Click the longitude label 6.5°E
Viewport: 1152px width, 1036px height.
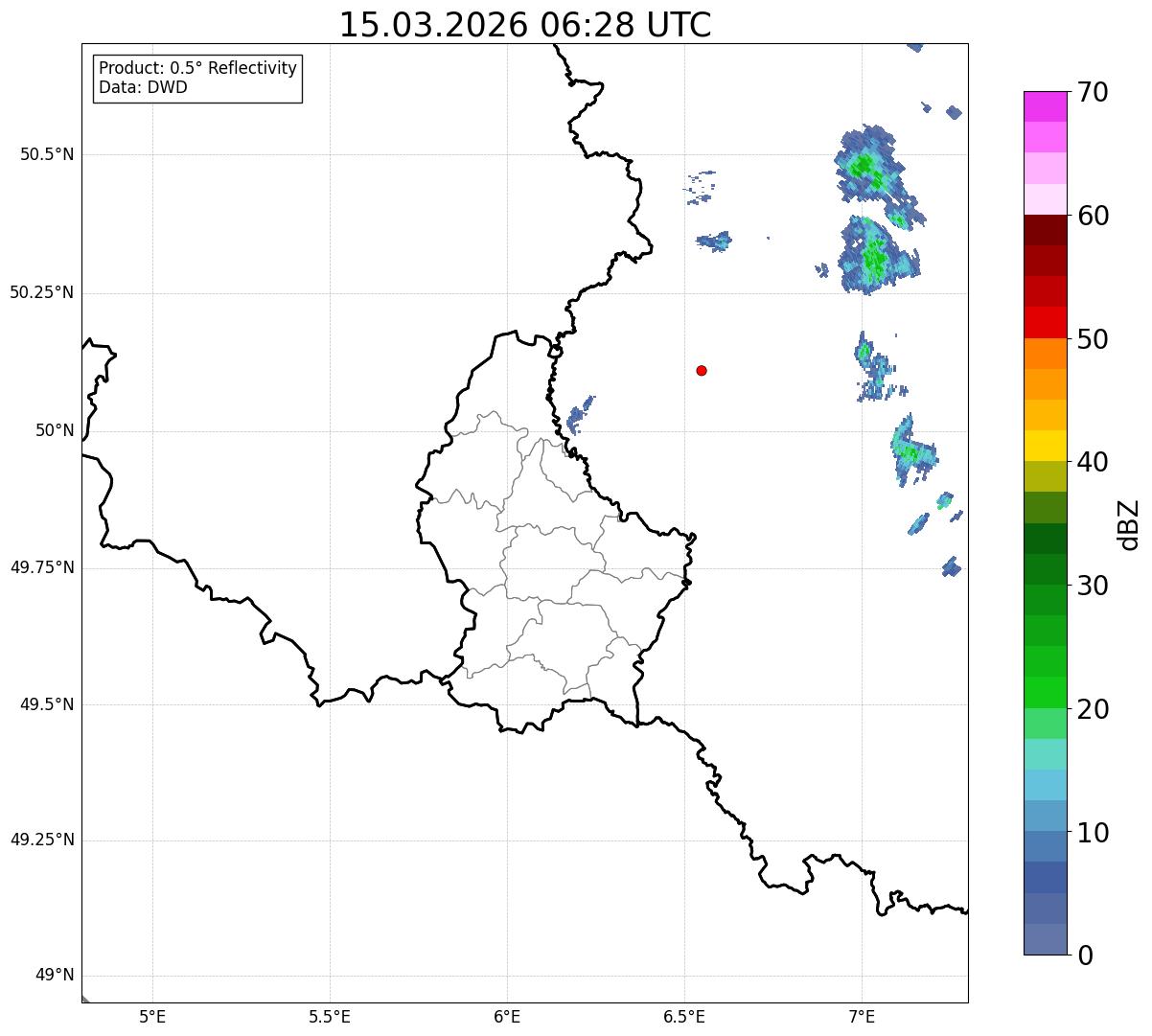pyautogui.click(x=684, y=1016)
